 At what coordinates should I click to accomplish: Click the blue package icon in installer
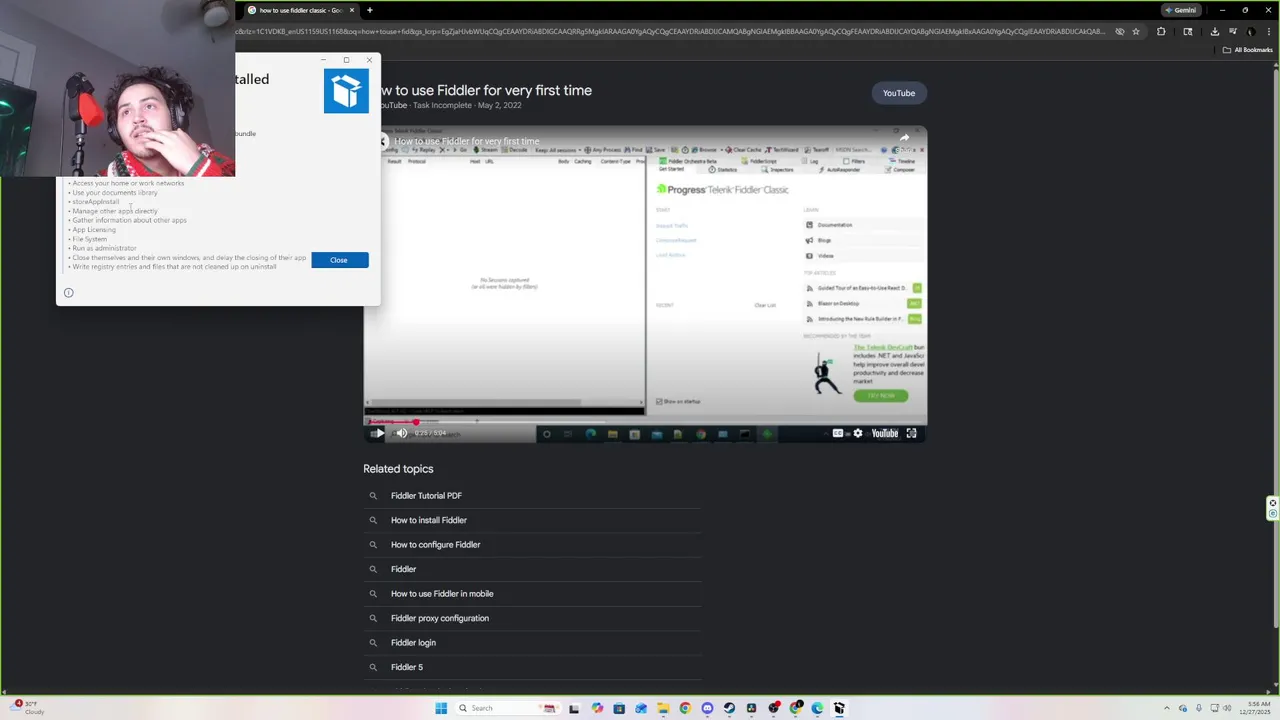[x=346, y=91]
